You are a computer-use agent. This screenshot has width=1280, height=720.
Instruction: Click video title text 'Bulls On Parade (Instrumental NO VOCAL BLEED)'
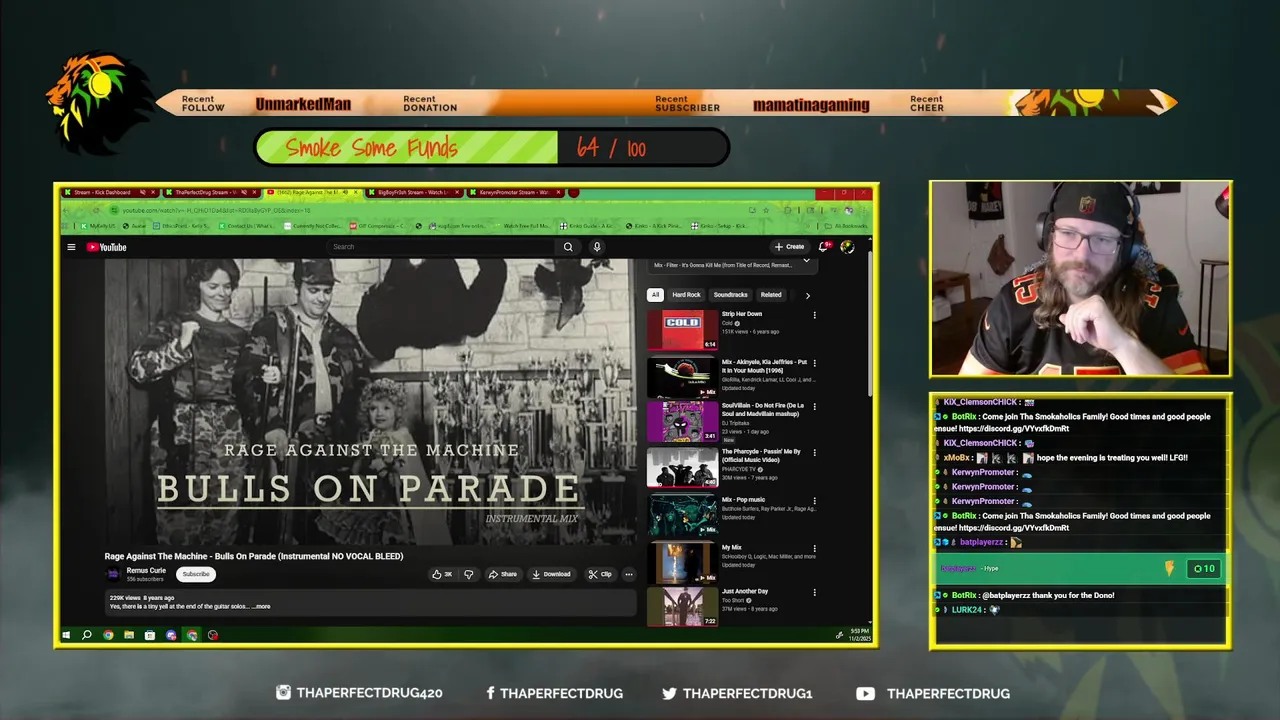[309, 556]
